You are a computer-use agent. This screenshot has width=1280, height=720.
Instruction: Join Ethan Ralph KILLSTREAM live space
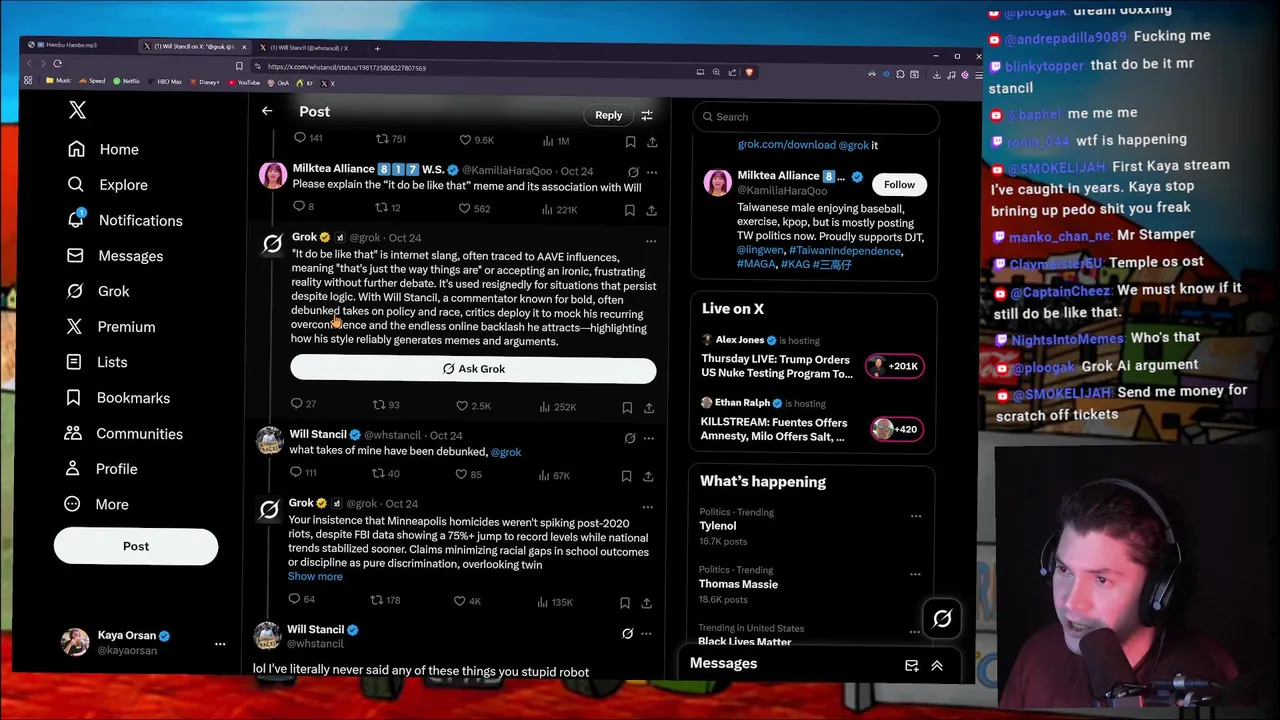(x=896, y=429)
